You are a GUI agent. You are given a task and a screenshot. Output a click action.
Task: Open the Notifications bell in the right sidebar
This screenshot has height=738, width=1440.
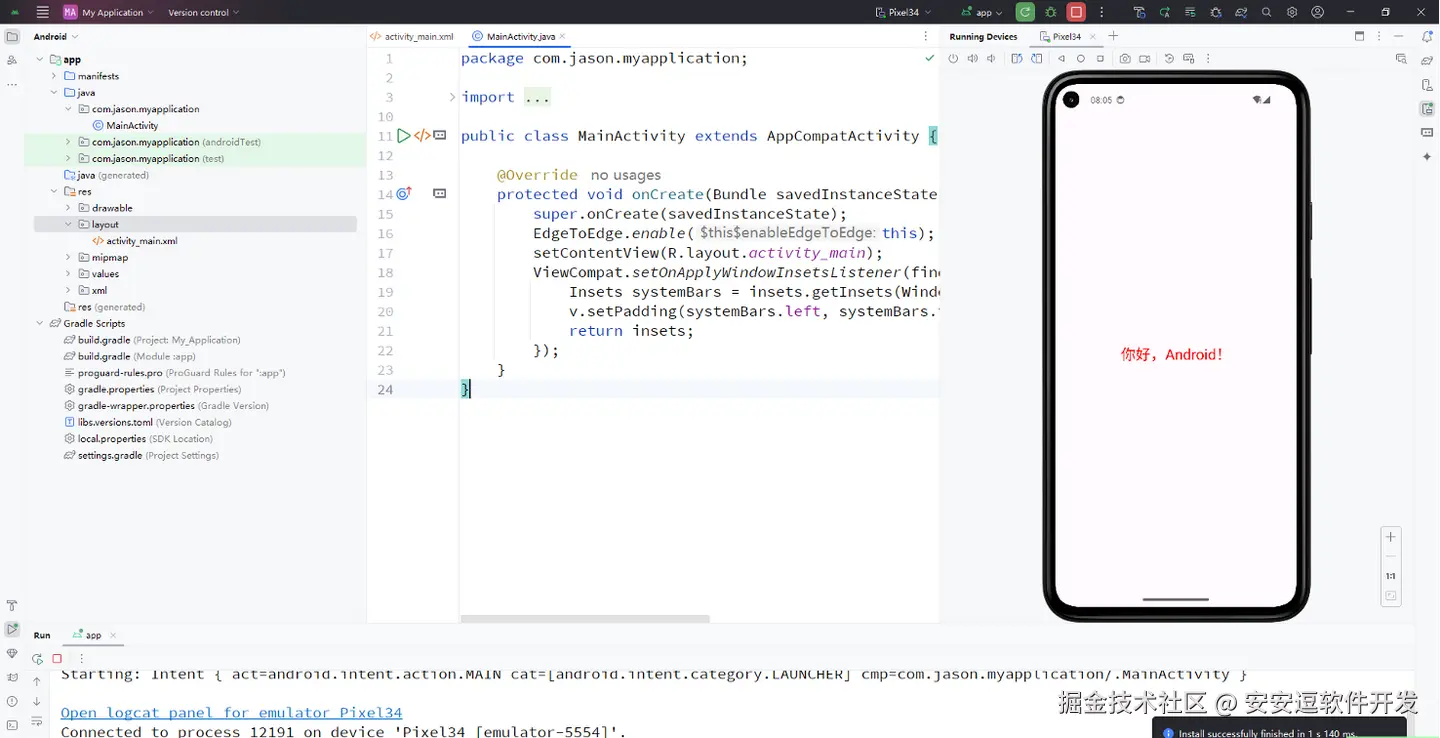click(1427, 36)
